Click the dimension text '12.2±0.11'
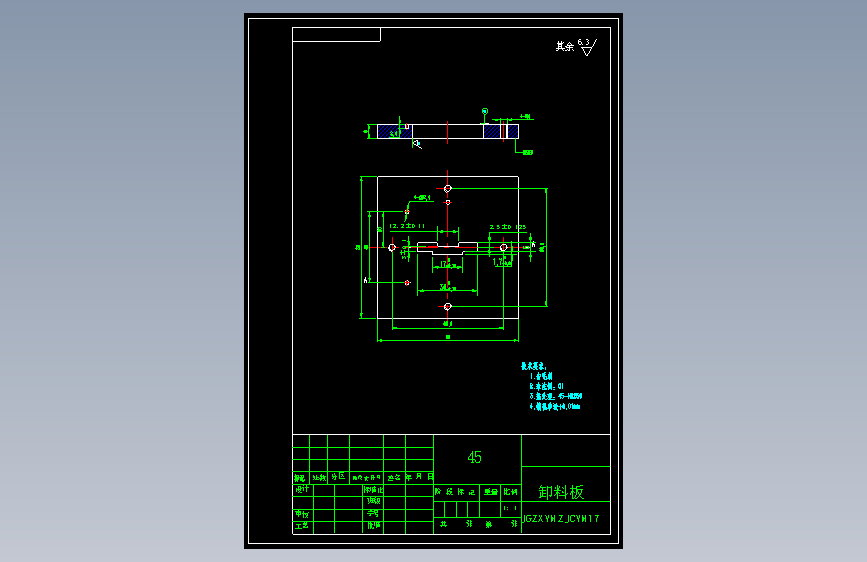Viewport: 867px width, 562px height. [407, 226]
